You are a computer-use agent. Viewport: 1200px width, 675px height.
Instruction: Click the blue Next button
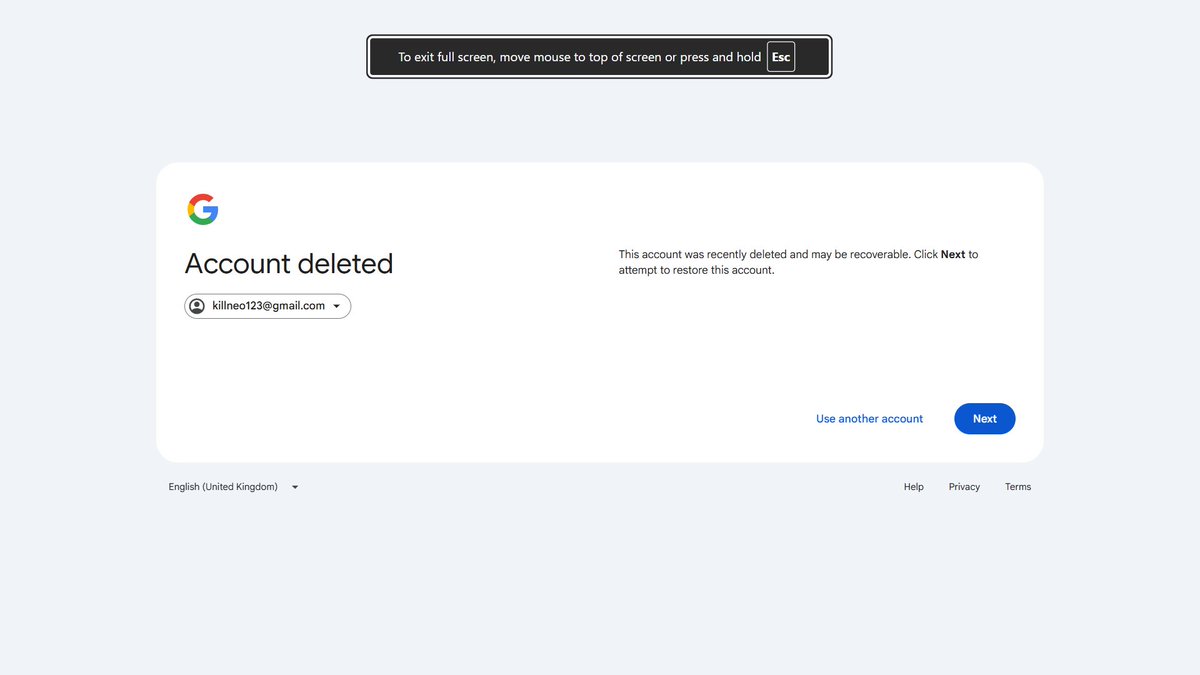(984, 419)
